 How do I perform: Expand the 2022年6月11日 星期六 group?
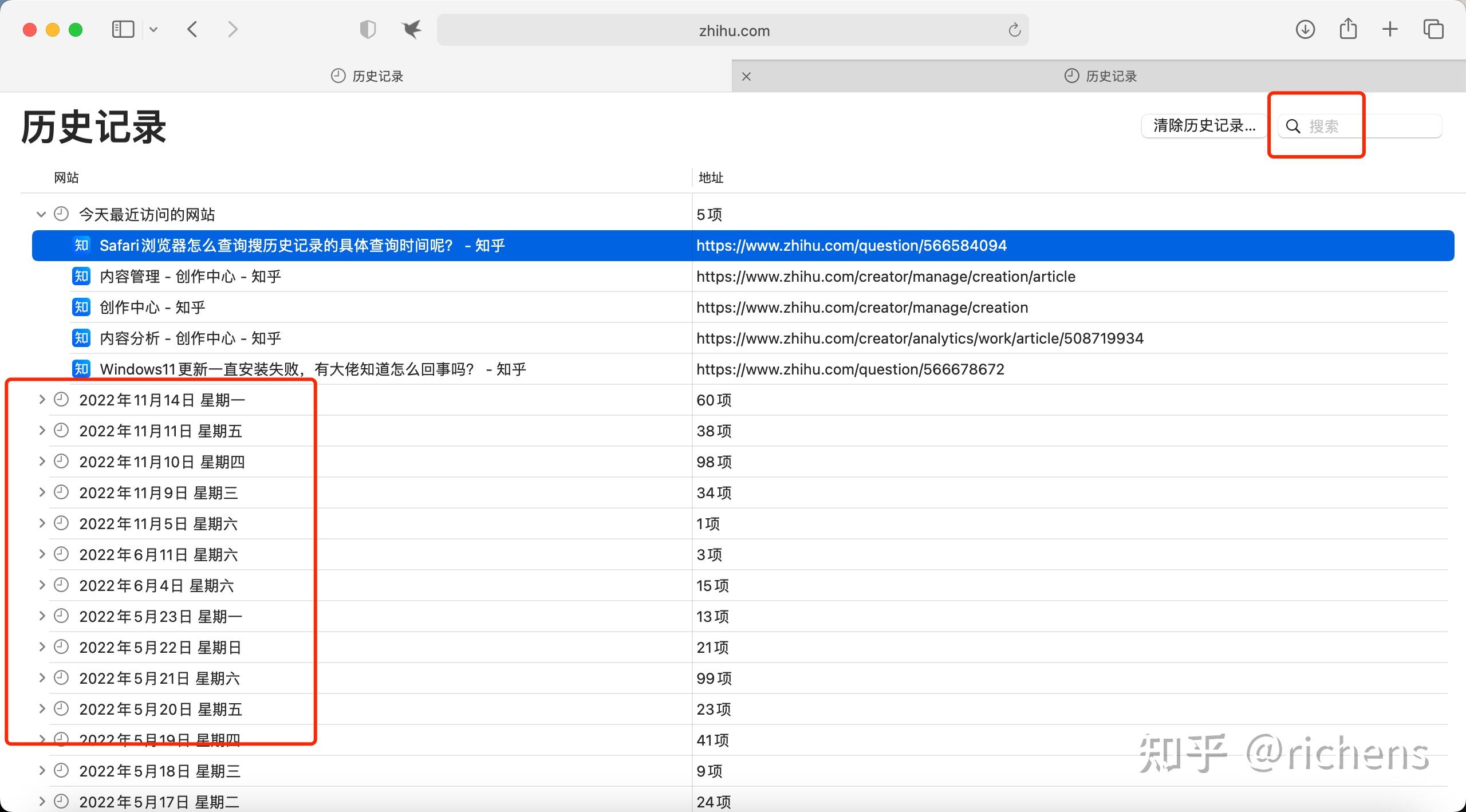pyautogui.click(x=41, y=554)
